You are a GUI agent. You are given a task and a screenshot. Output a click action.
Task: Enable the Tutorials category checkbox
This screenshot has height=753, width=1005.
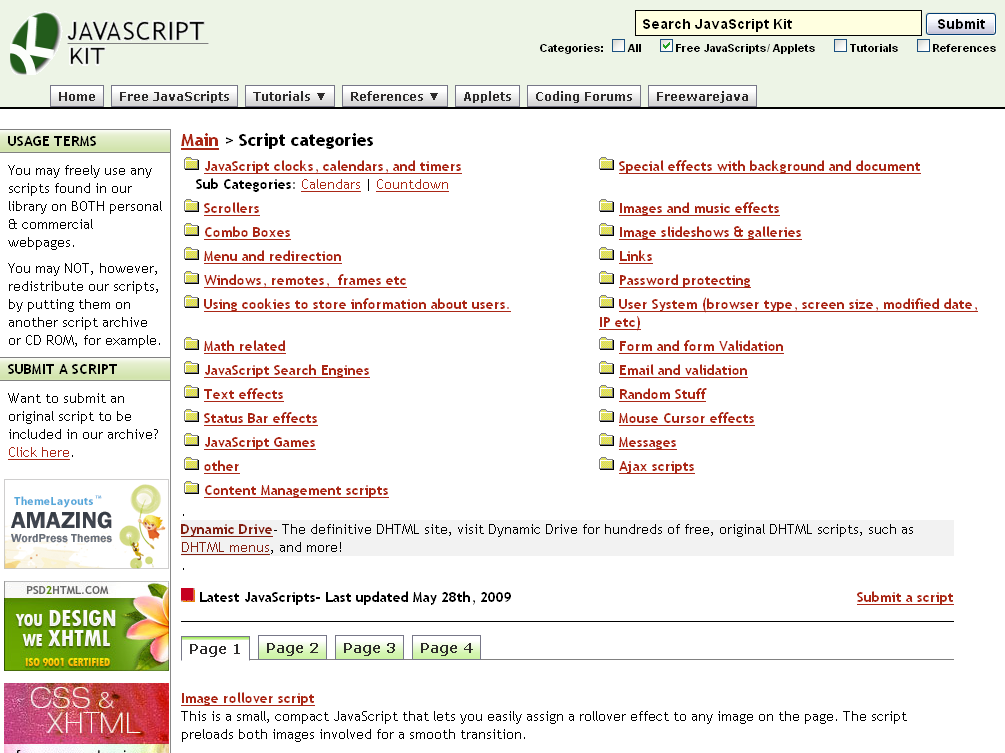pos(840,46)
